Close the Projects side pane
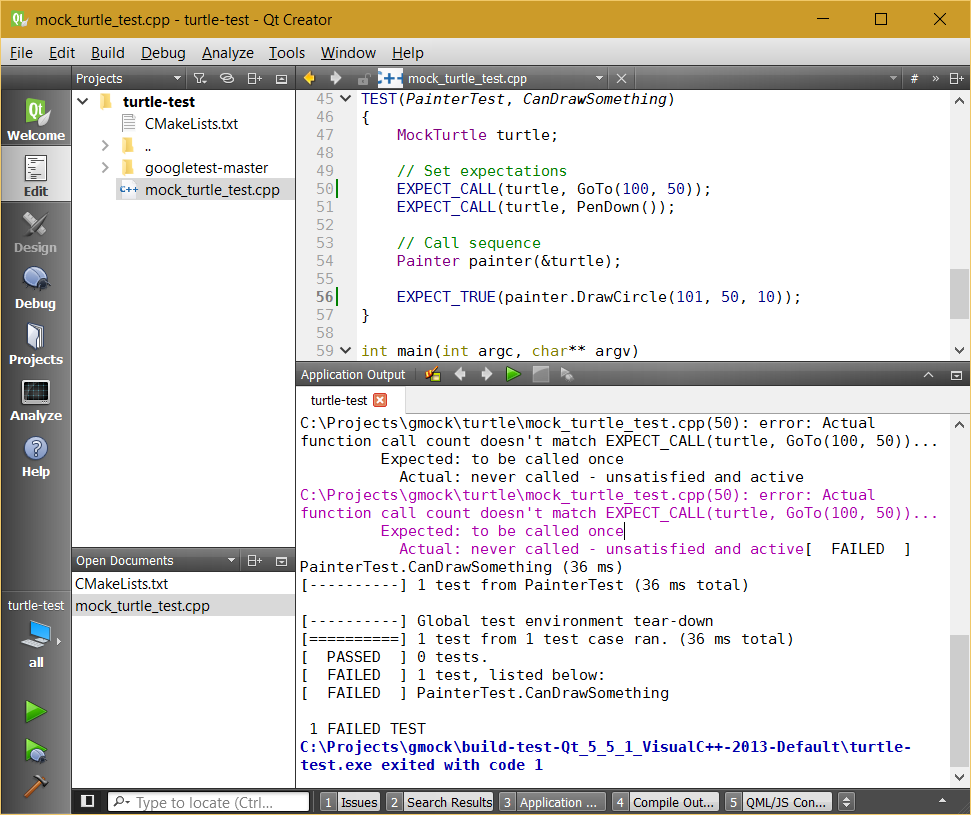This screenshot has width=971, height=815. tap(281, 79)
